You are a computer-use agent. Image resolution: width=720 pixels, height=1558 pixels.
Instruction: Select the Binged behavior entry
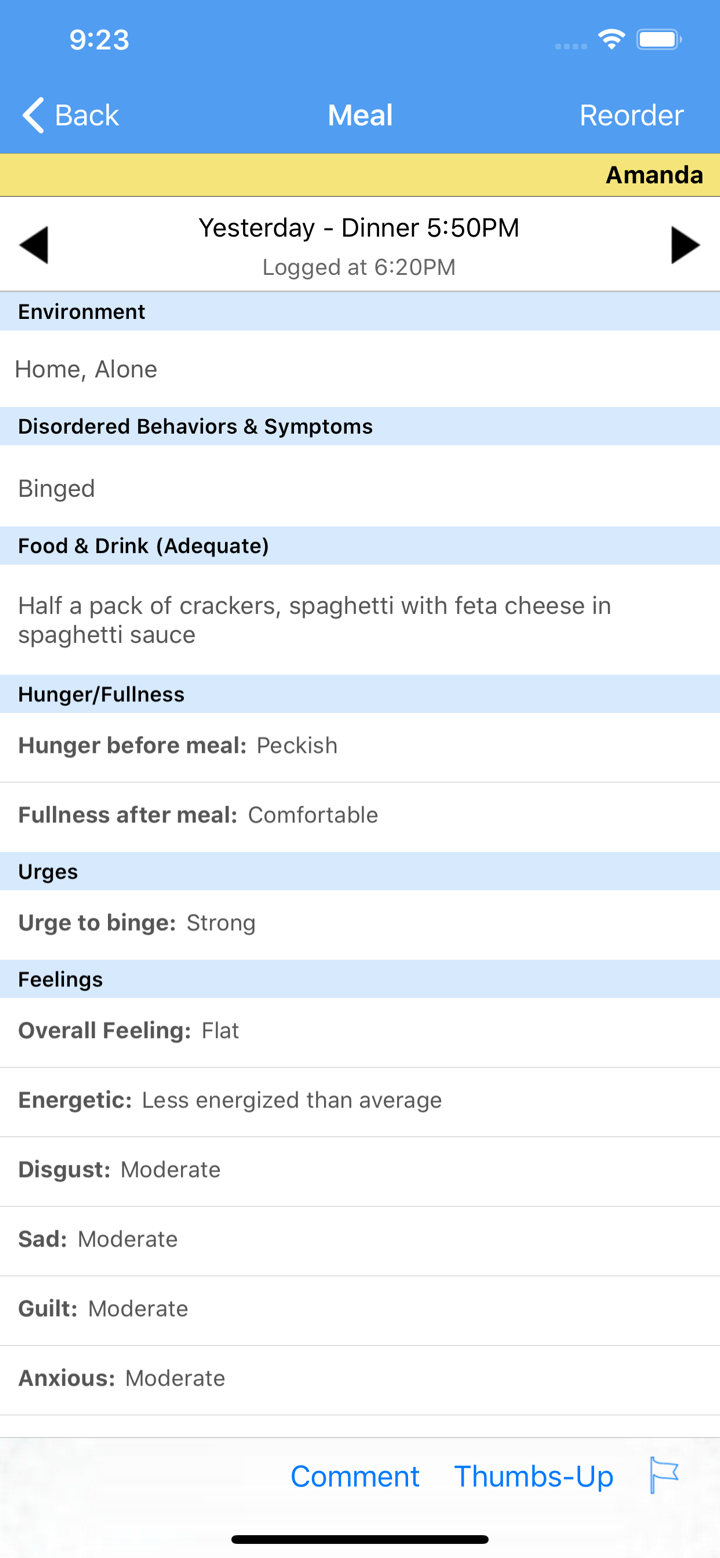[56, 488]
